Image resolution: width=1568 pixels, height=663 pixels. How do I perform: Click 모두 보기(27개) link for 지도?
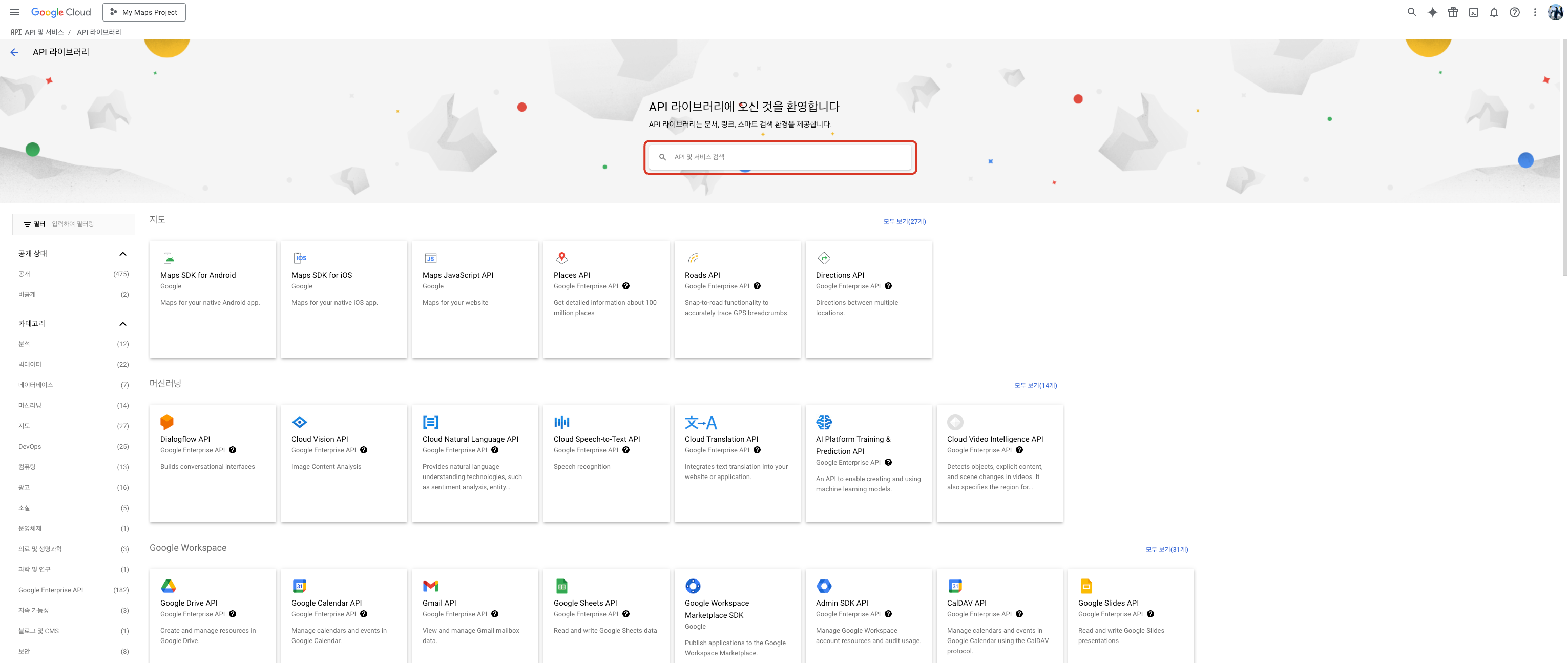(904, 222)
